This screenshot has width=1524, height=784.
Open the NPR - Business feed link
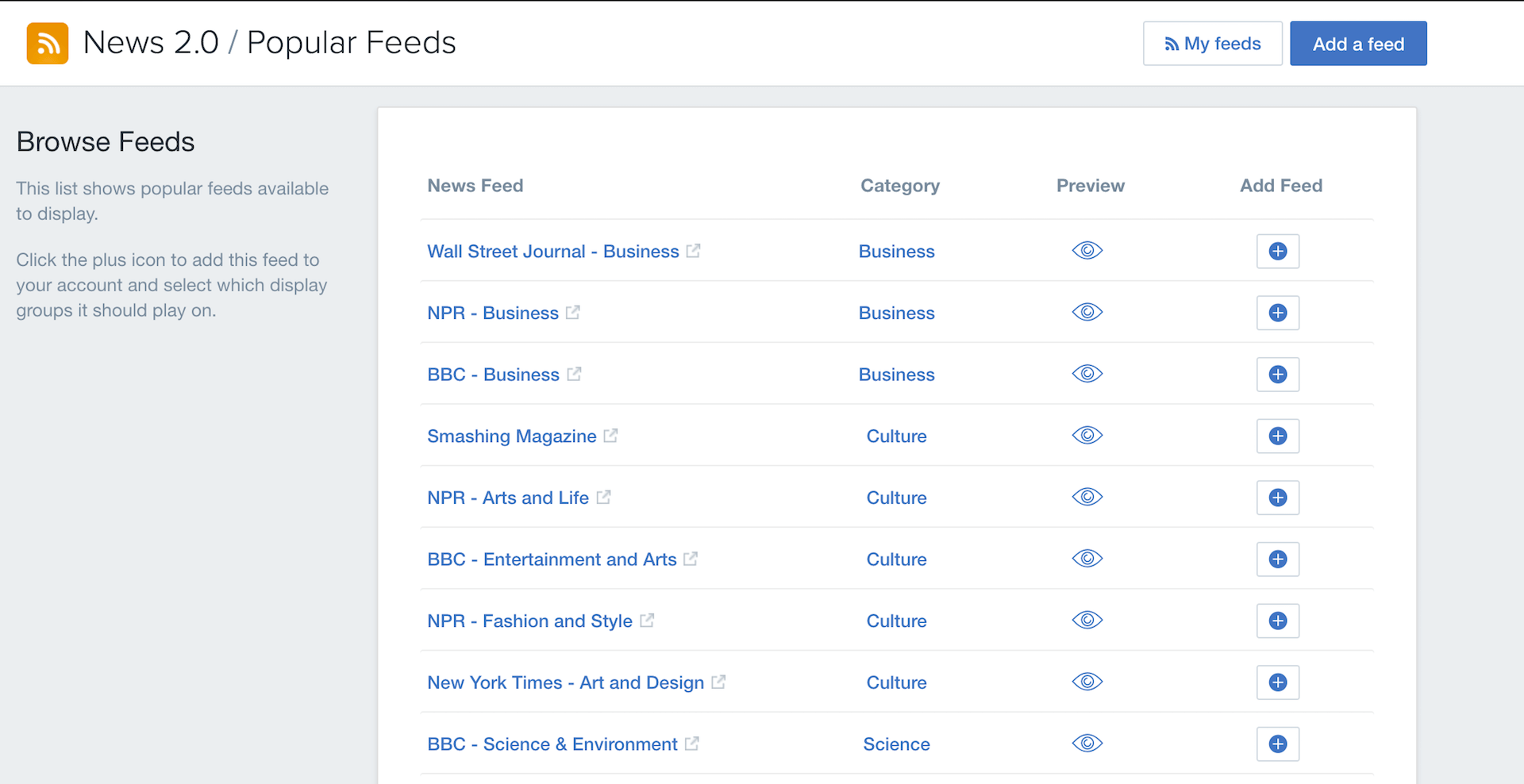[491, 313]
